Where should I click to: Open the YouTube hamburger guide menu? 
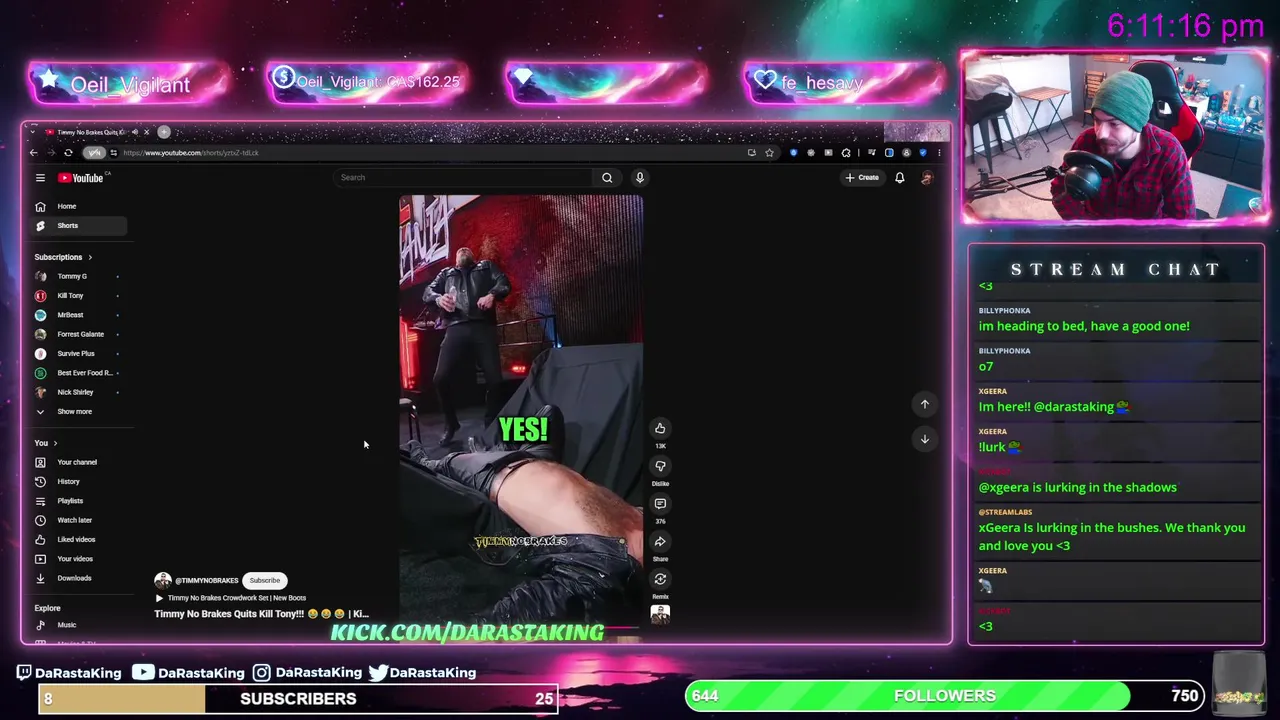40,178
